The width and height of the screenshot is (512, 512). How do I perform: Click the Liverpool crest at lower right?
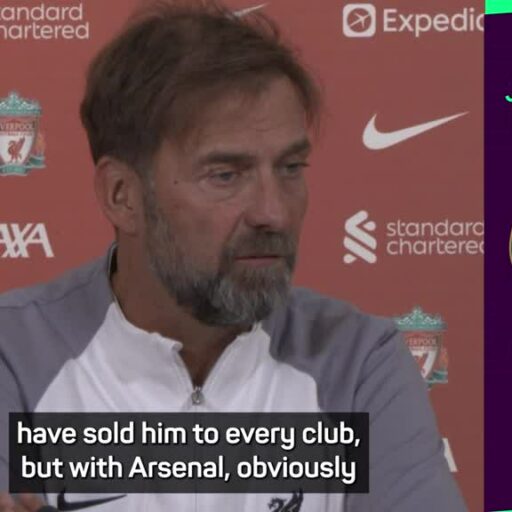423,347
